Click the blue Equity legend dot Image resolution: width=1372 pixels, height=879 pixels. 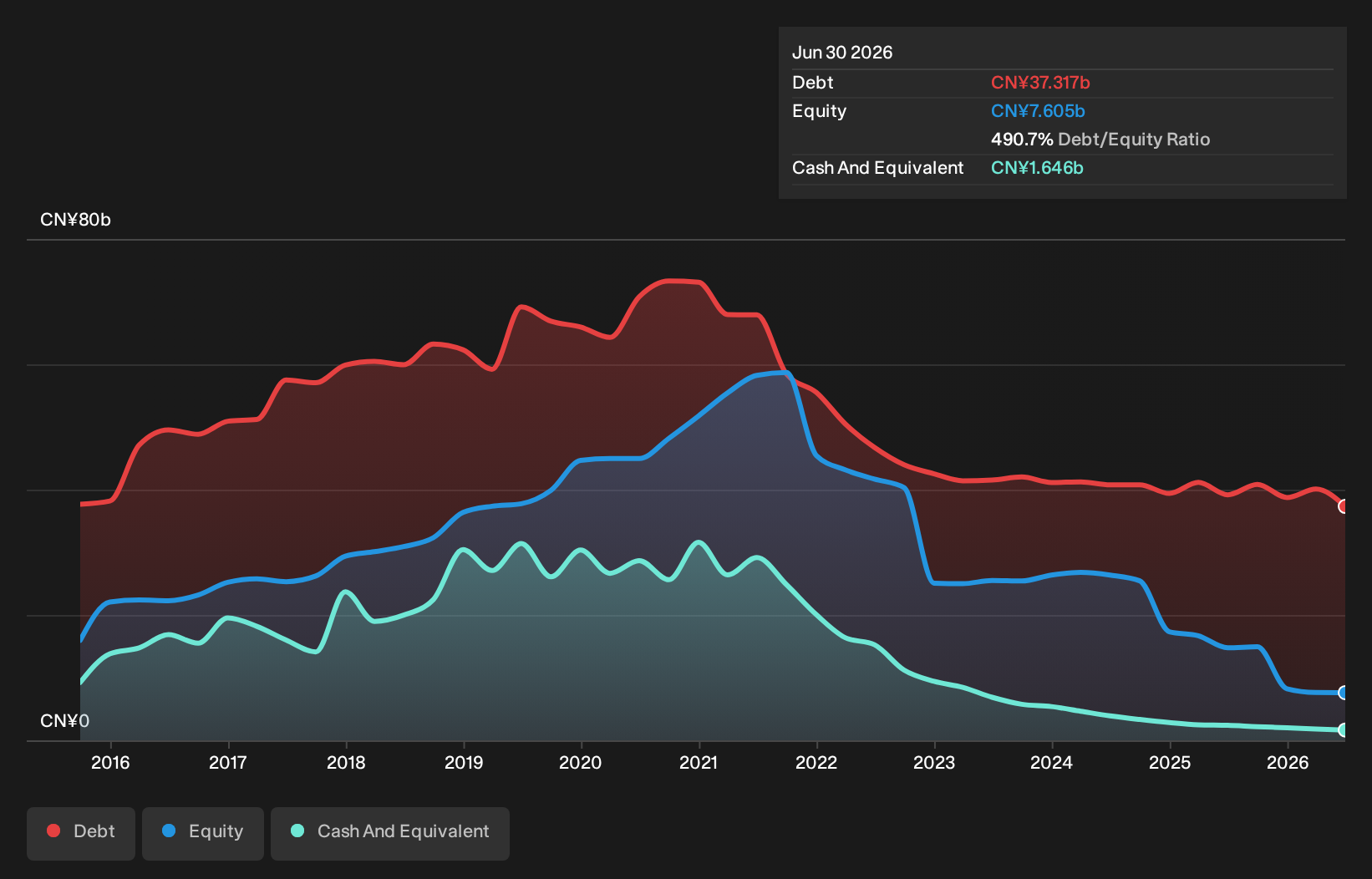point(169,831)
